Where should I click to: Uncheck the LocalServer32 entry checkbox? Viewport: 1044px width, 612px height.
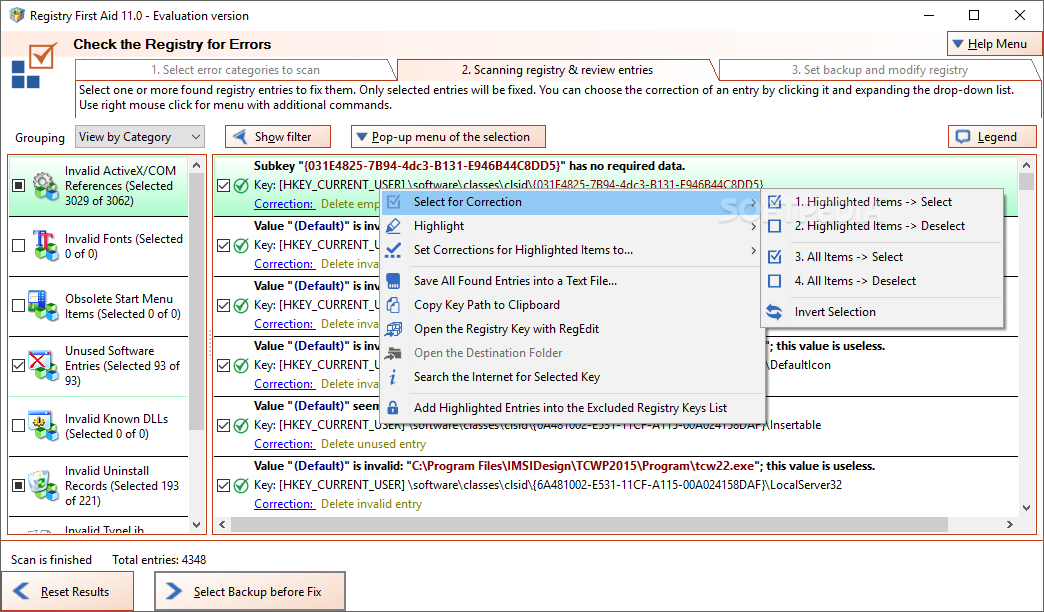click(x=224, y=485)
